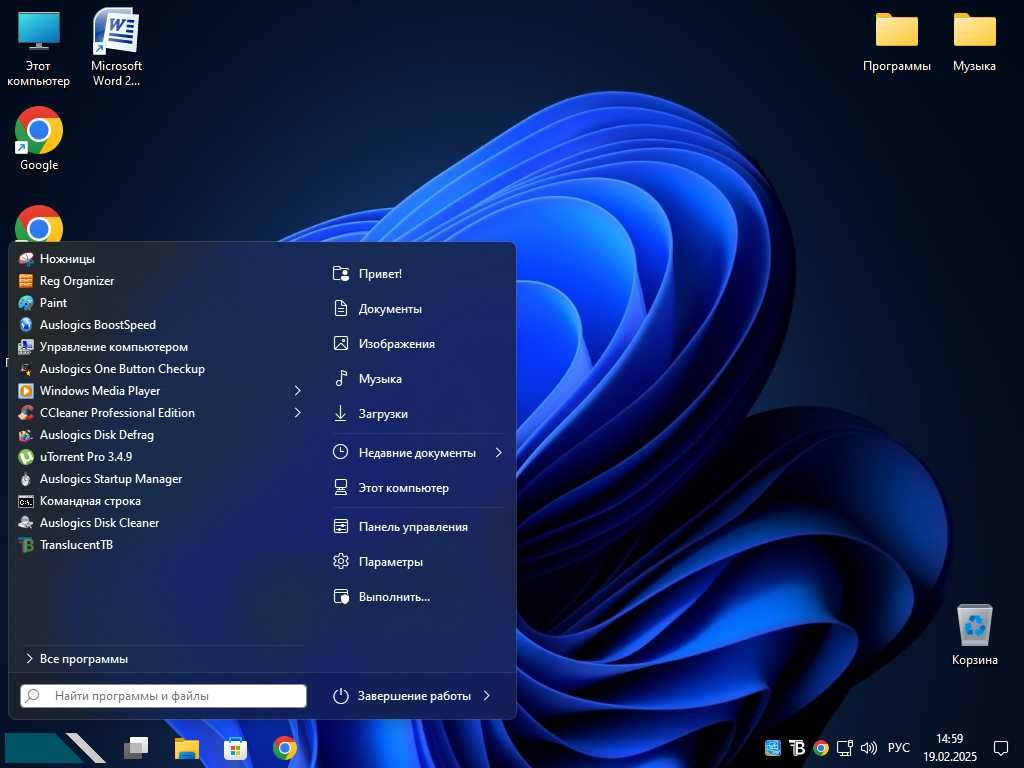1024x768 pixels.
Task: Click Завершение работы button
Action: coord(402,696)
